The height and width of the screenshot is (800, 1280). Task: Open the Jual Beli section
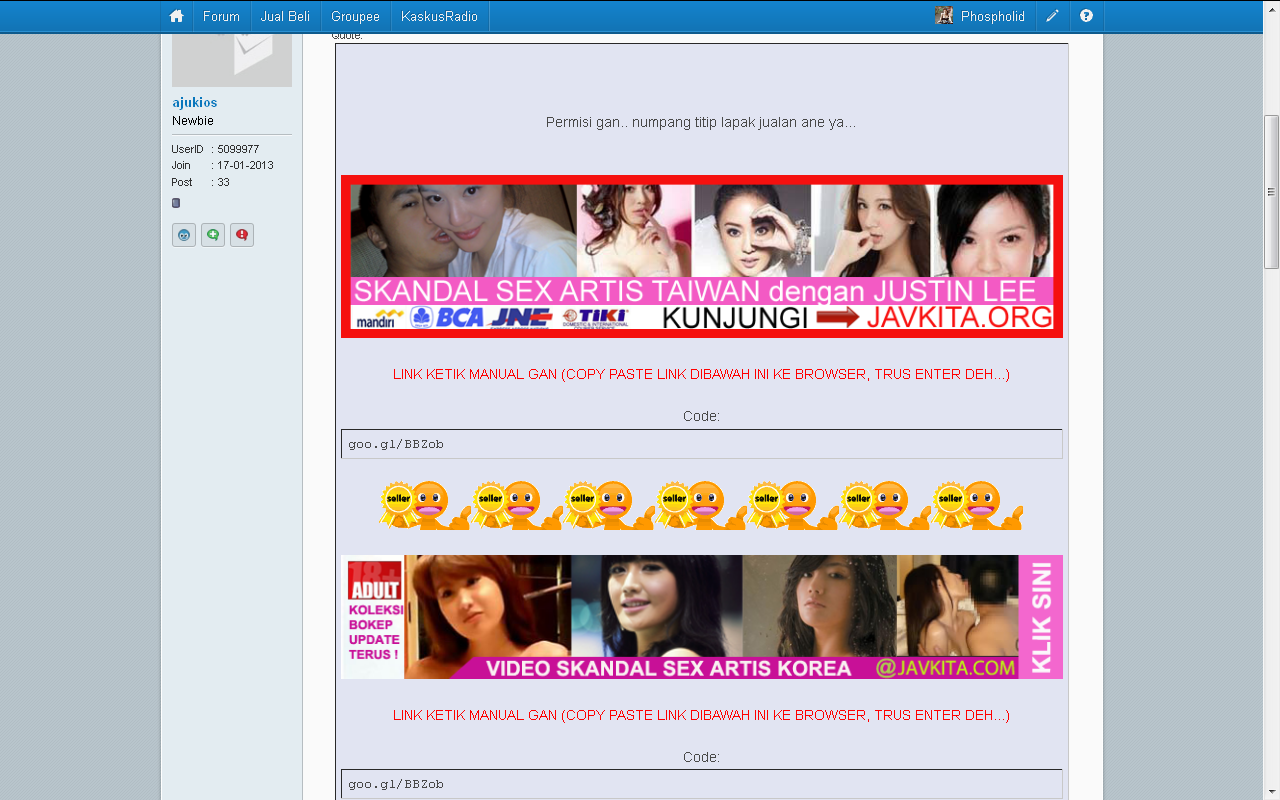click(x=285, y=16)
